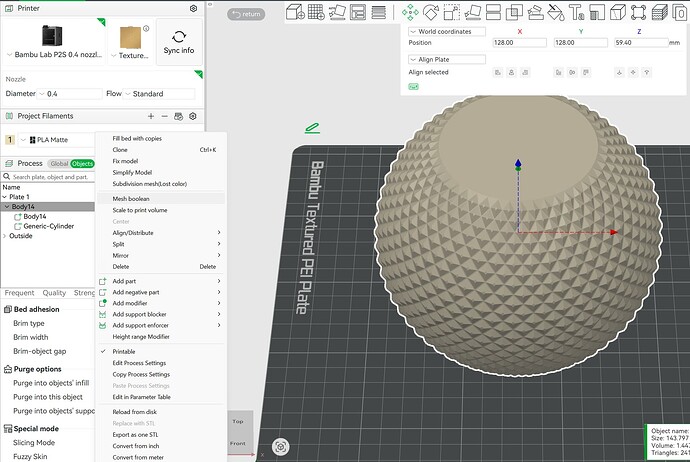Image resolution: width=690 pixels, height=462 pixels.
Task: Select the Color painting bucket tool
Action: click(x=556, y=12)
